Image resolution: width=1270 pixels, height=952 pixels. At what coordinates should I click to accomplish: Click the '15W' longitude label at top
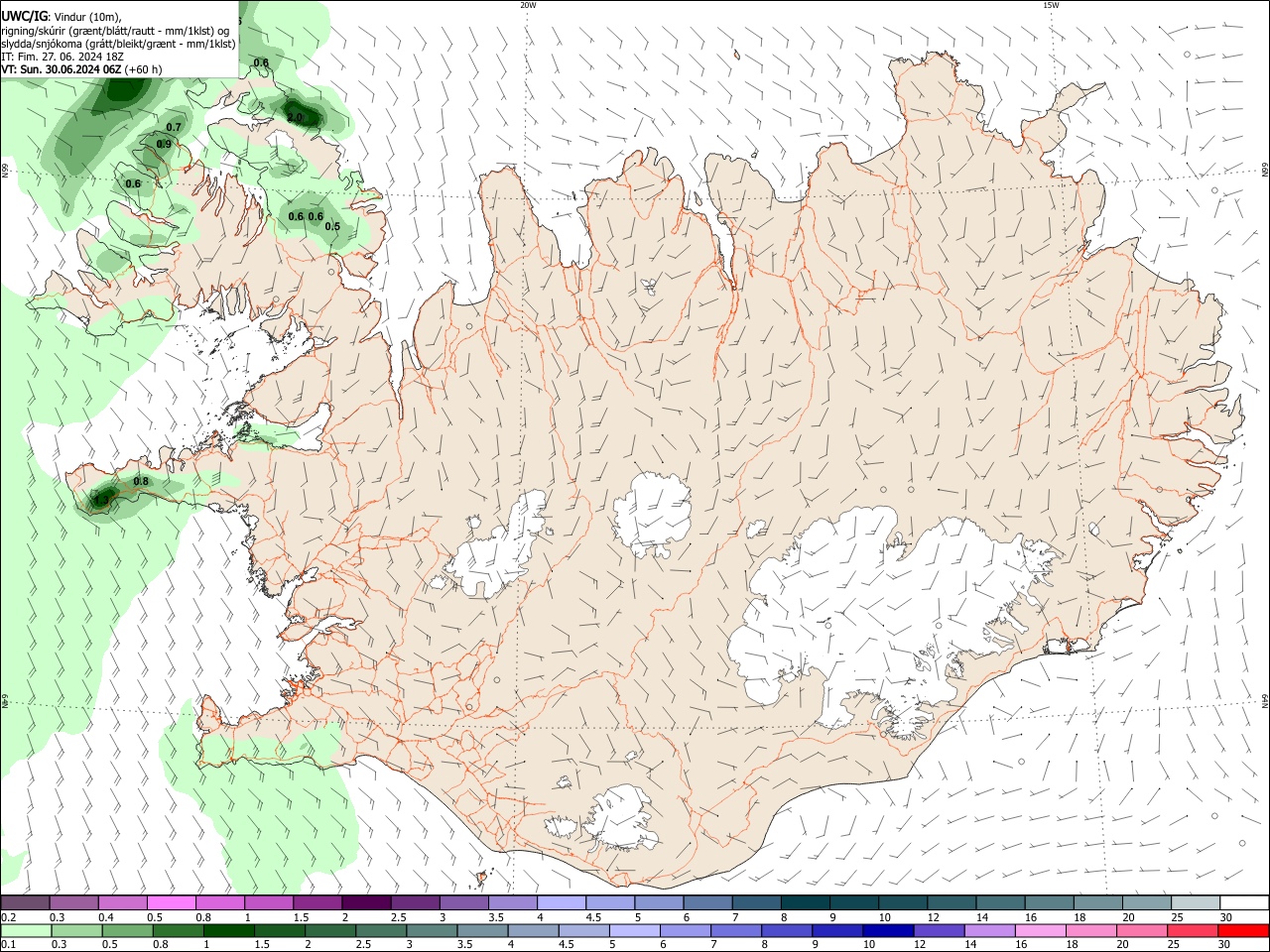point(1051,5)
